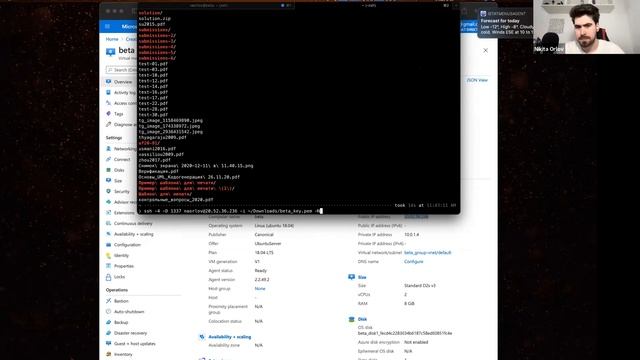This screenshot has height=360, width=640.
Task: Click the None host group link
Action: click(260, 289)
